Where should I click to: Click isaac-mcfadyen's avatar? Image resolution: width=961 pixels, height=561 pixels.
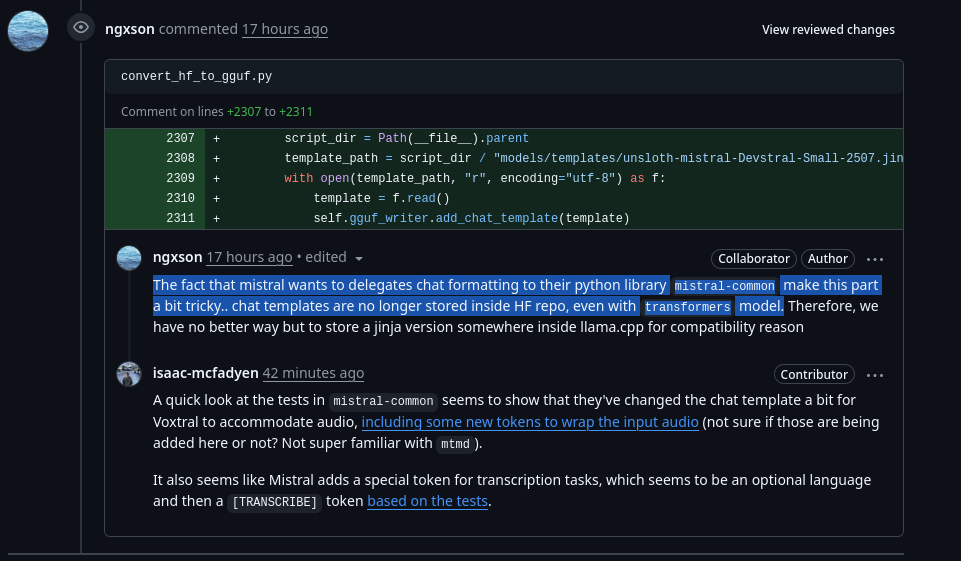coord(129,374)
